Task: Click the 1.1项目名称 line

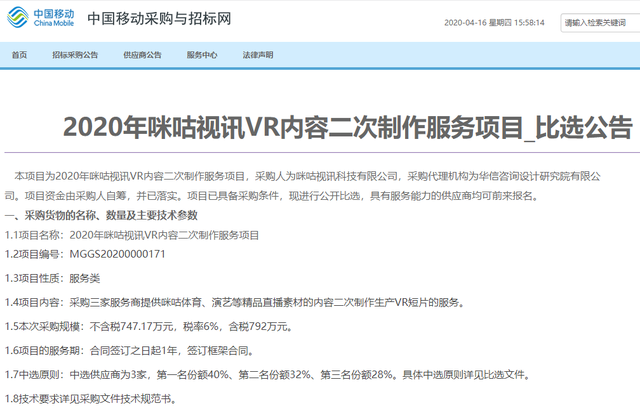Action: pyautogui.click(x=132, y=235)
